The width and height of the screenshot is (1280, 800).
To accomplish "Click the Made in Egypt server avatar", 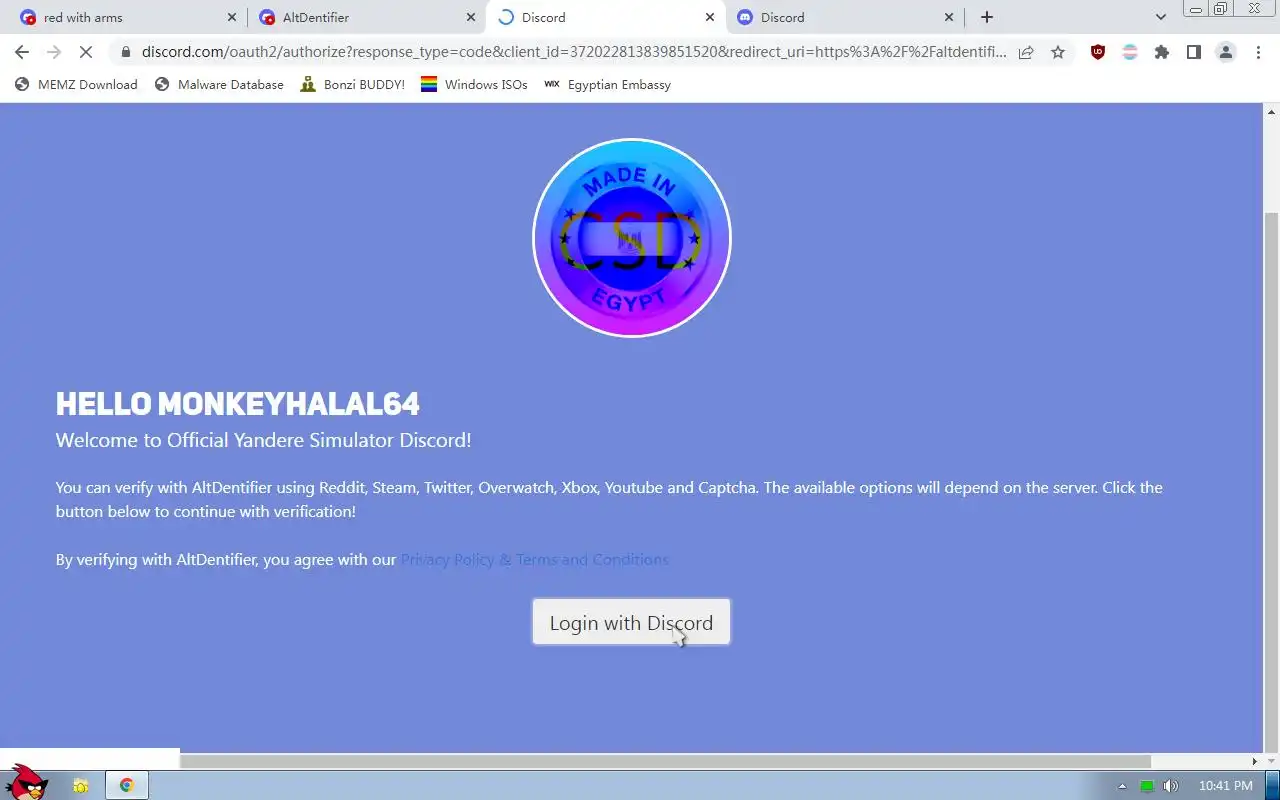I will [x=632, y=238].
